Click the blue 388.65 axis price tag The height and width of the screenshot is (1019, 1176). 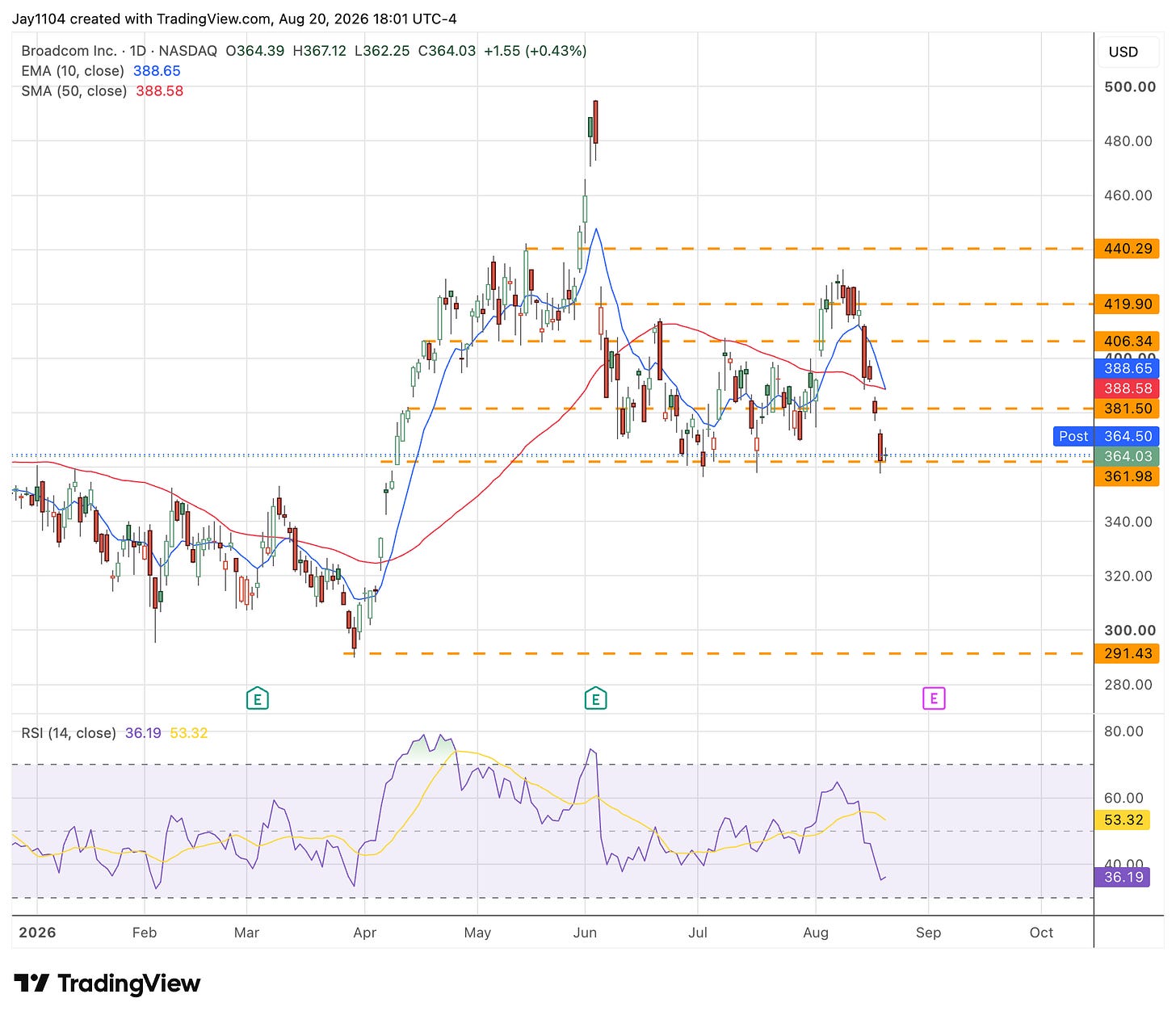(x=1127, y=368)
